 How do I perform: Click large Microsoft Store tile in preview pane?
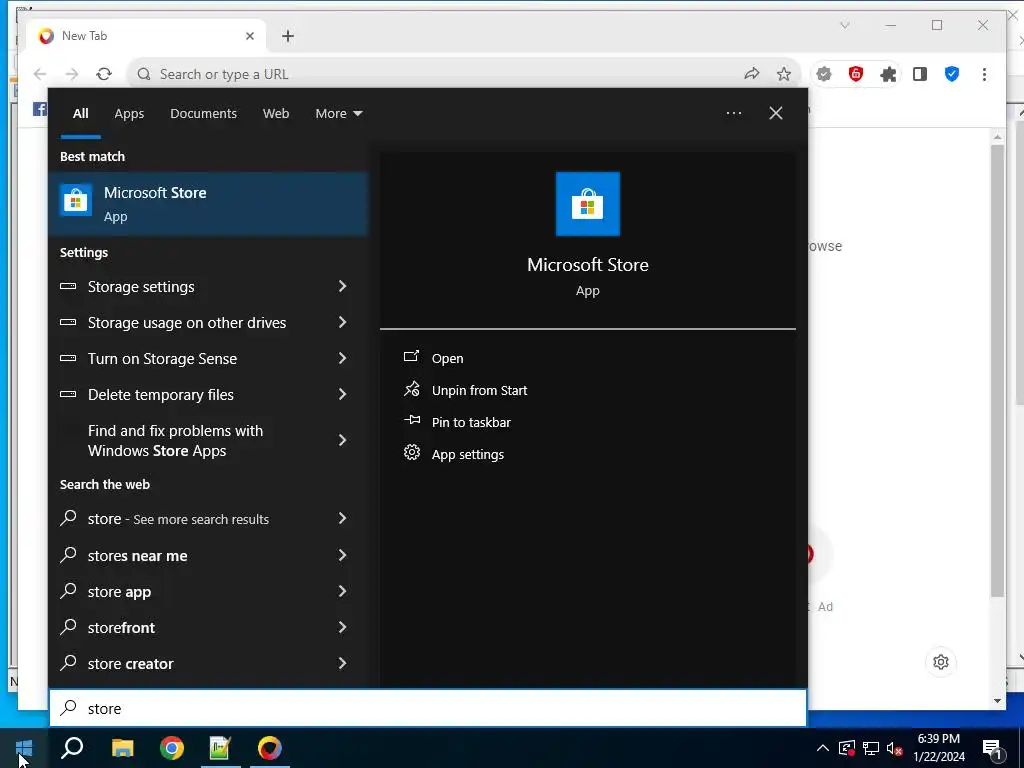(x=587, y=204)
